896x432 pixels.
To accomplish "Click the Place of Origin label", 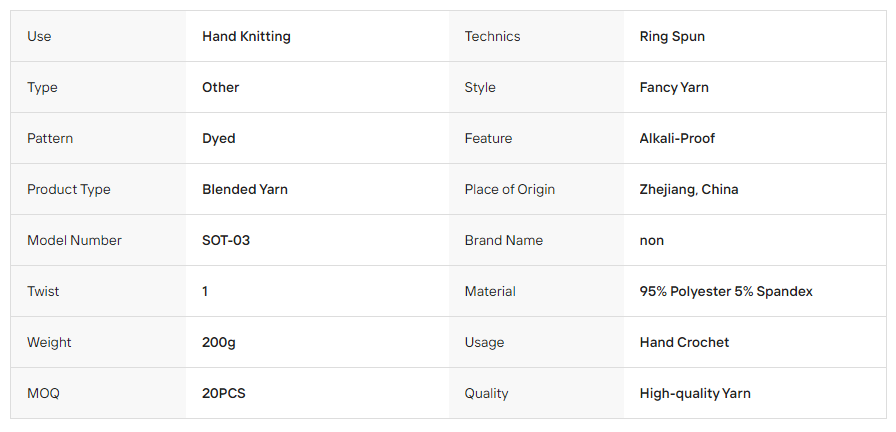I will tap(510, 189).
